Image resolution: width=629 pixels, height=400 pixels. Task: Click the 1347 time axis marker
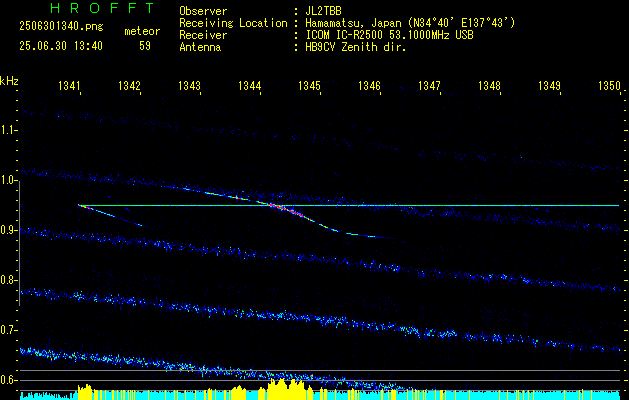coord(429,85)
